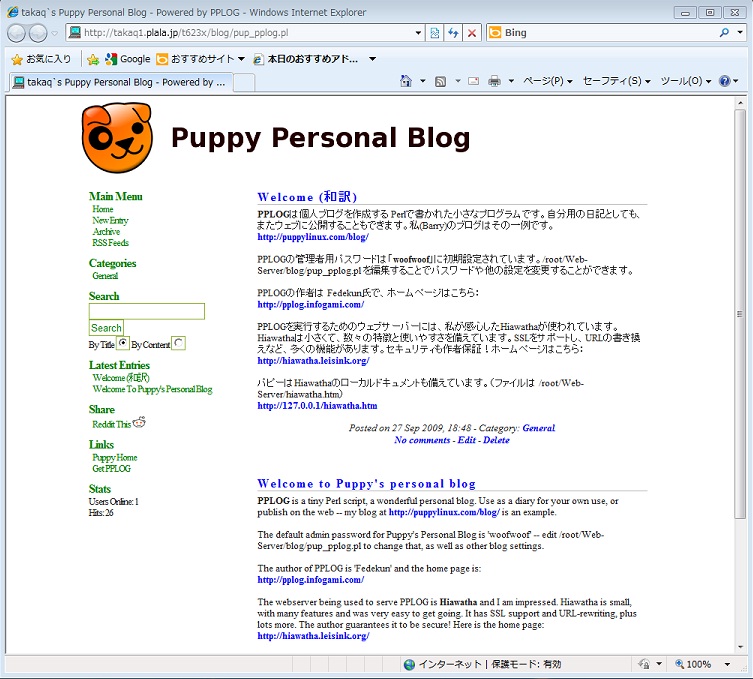Click the Read Mail icon in command bar

[474, 81]
